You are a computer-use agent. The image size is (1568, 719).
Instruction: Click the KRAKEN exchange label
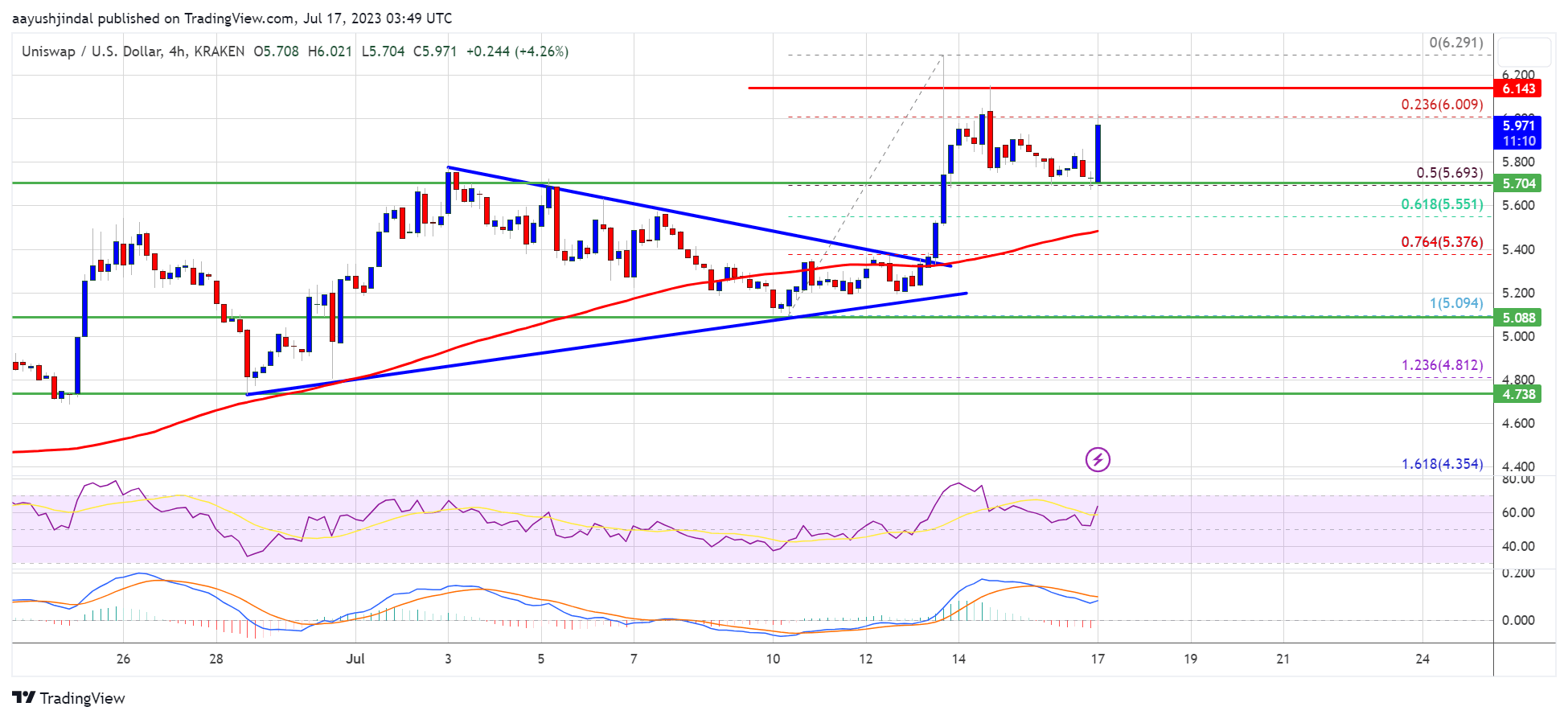pos(219,51)
